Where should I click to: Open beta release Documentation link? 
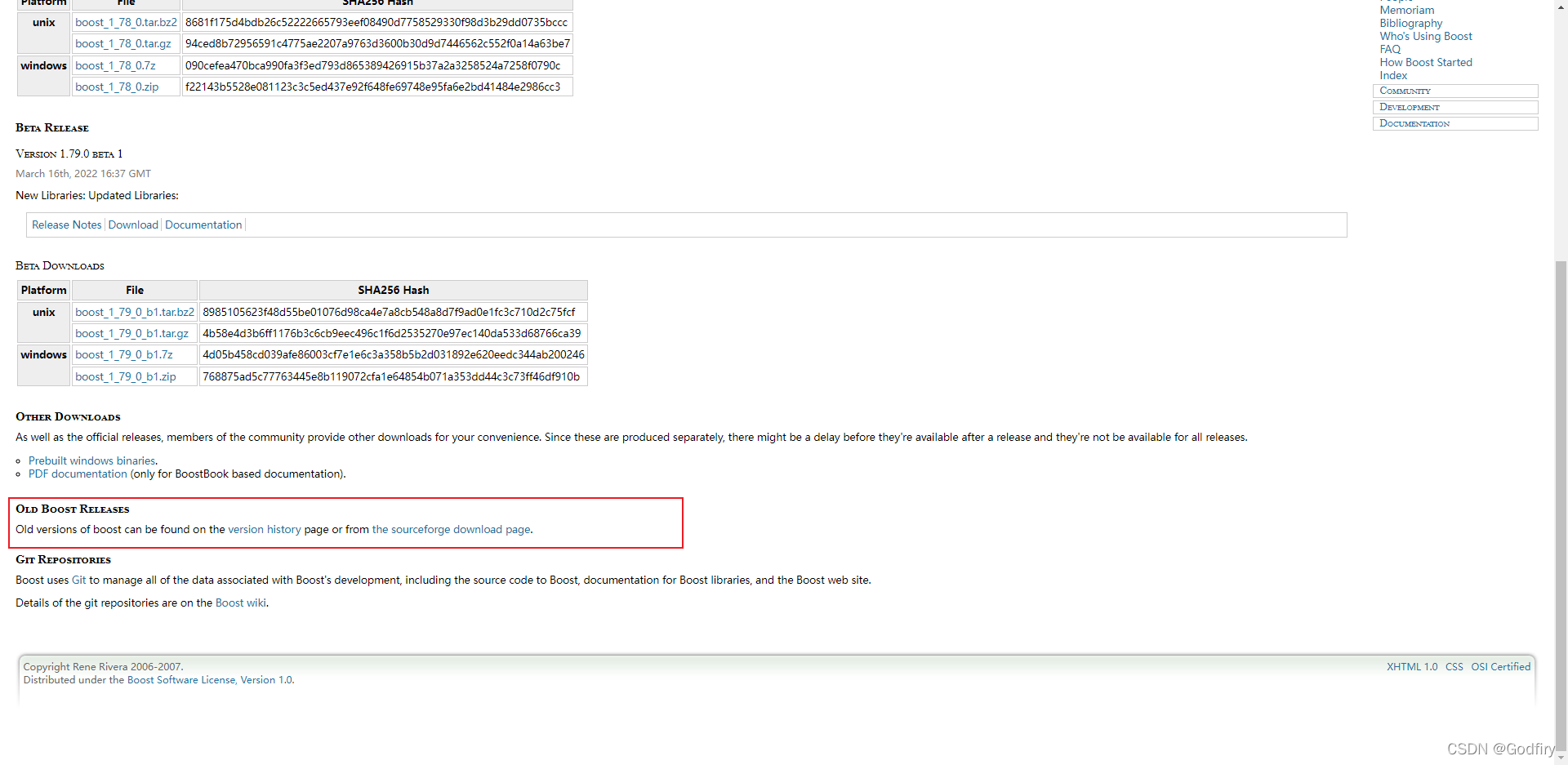pyautogui.click(x=203, y=225)
